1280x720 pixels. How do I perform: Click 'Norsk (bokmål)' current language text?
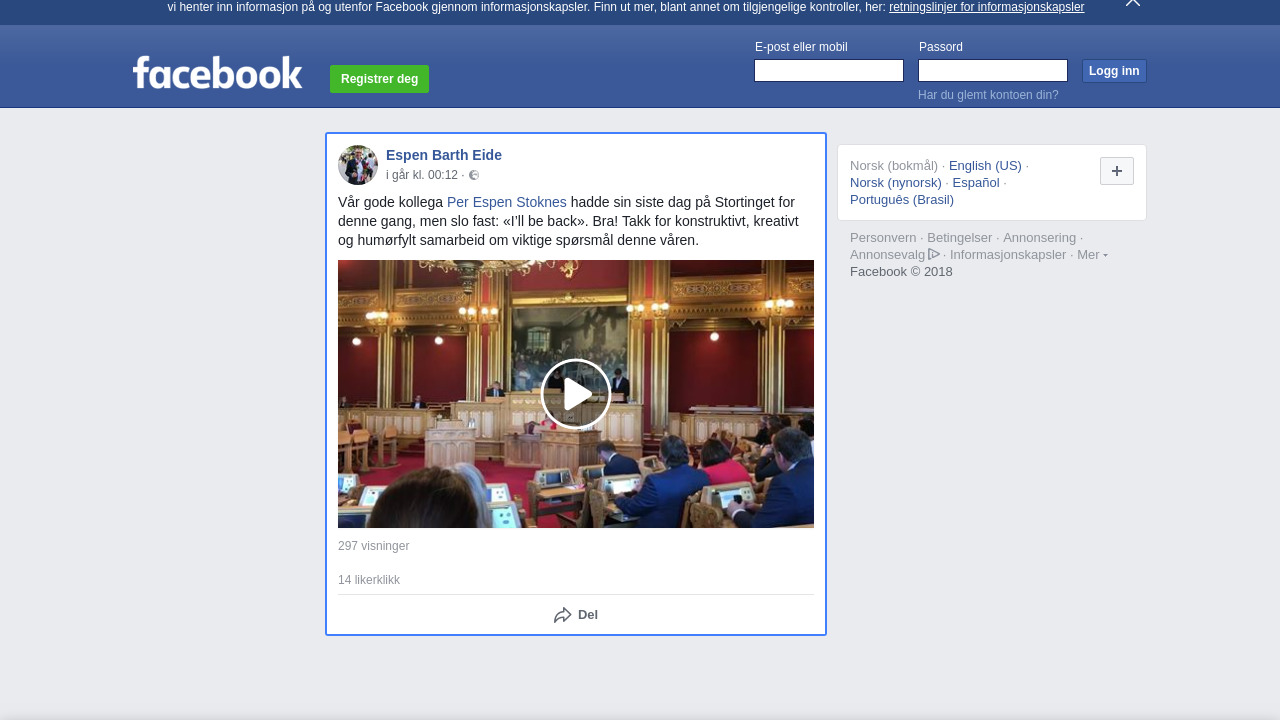coord(894,166)
